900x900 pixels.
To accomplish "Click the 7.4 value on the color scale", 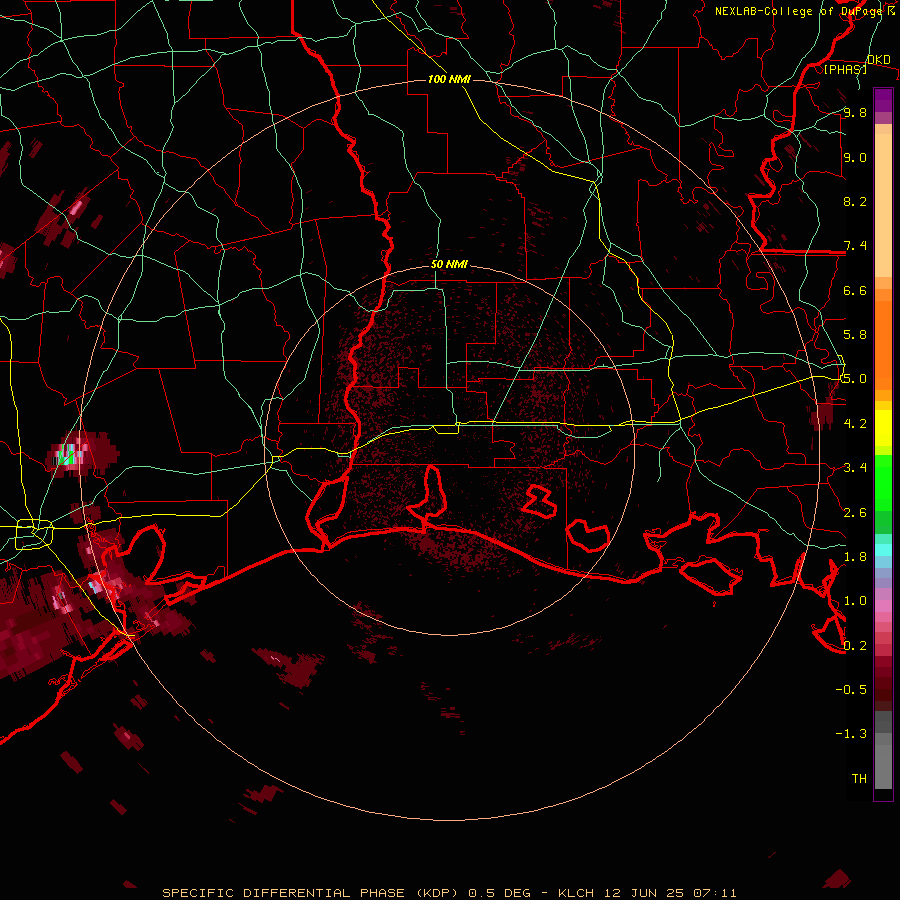I will 855,246.
